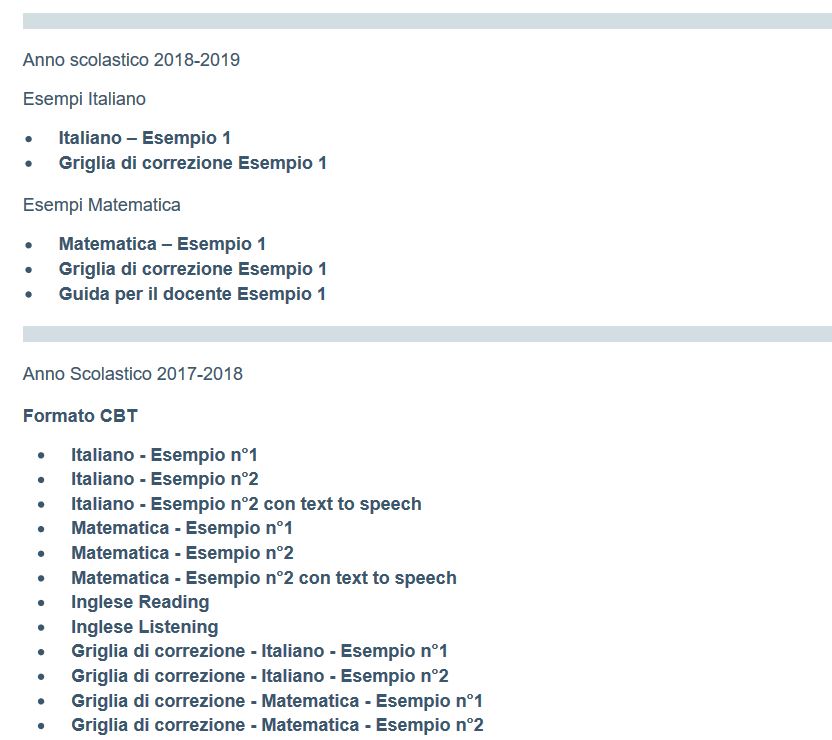The width and height of the screenshot is (832, 740).
Task: Open Griglia di correzione - Matematica - Esempio n°2
Action: click(x=277, y=725)
